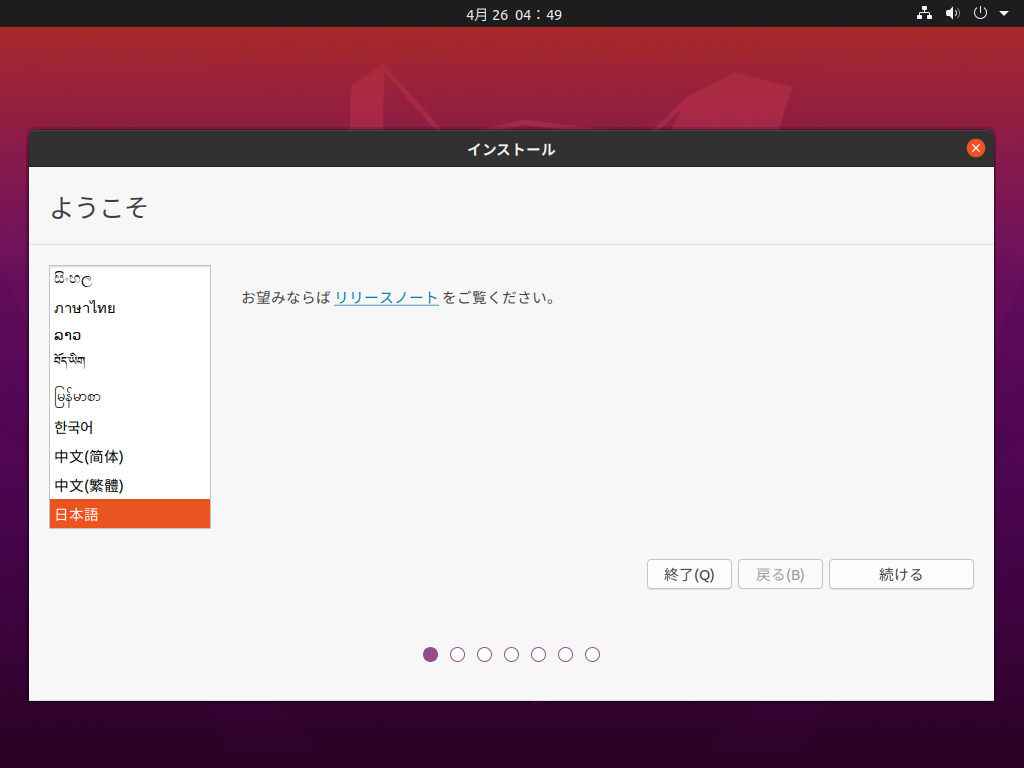
Task: Close the インストール installer window
Action: pos(976,148)
